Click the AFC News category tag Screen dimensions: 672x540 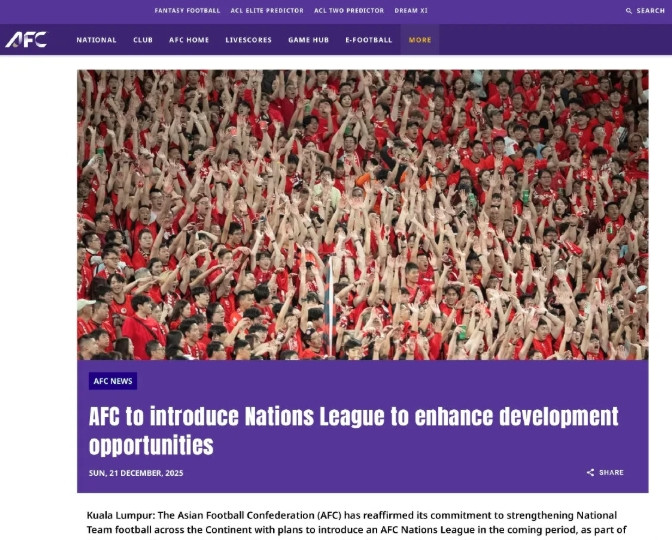[x=113, y=381]
